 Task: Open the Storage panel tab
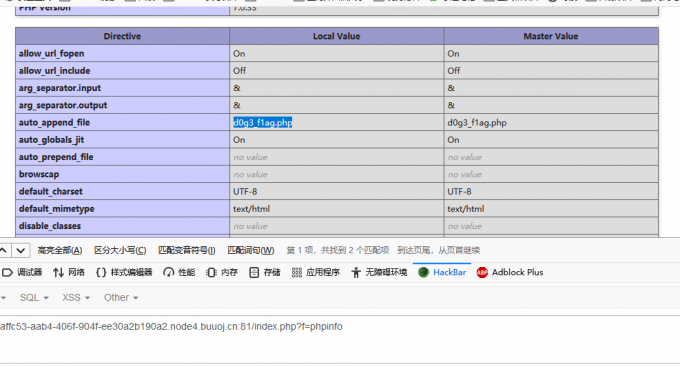pos(265,272)
